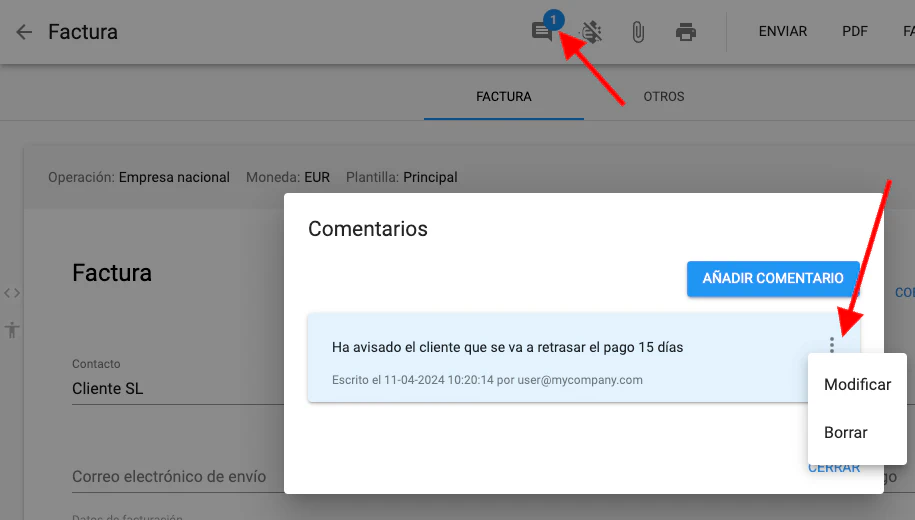Close the dialog with CERRAR

pyautogui.click(x=833, y=468)
